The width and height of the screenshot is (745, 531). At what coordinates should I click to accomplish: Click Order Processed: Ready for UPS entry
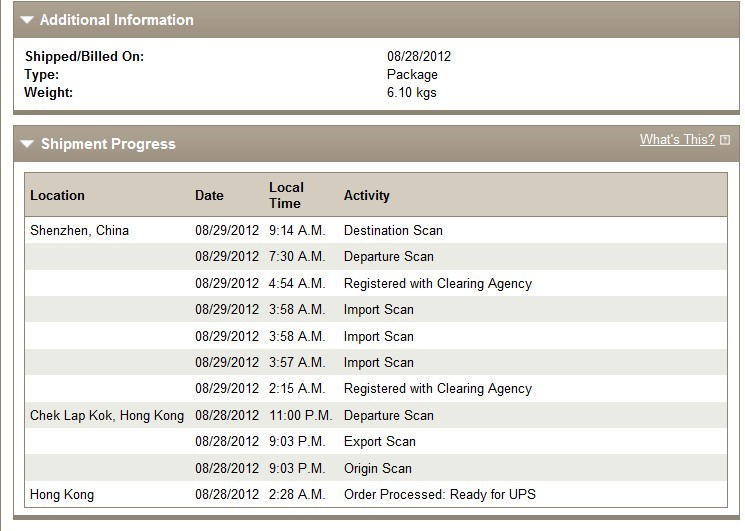pos(440,494)
